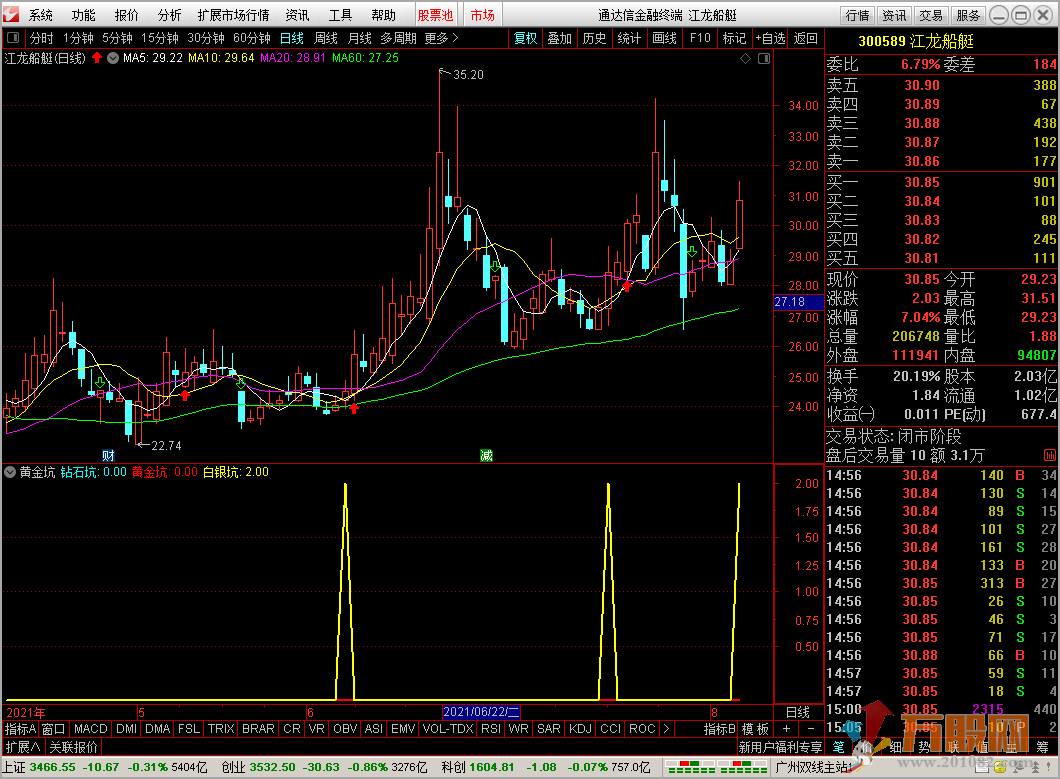Click the 模板 button
The image size is (1060, 779).
755,728
